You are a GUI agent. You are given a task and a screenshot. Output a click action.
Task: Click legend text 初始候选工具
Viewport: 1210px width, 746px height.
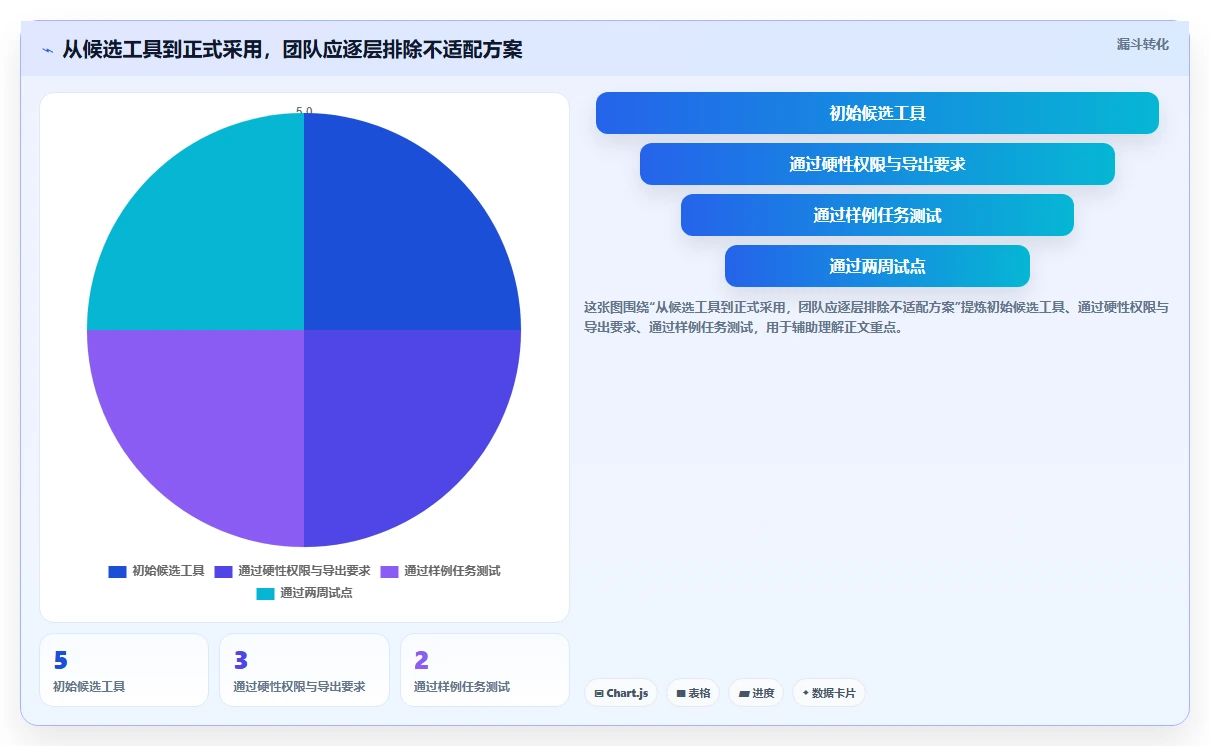pyautogui.click(x=168, y=571)
